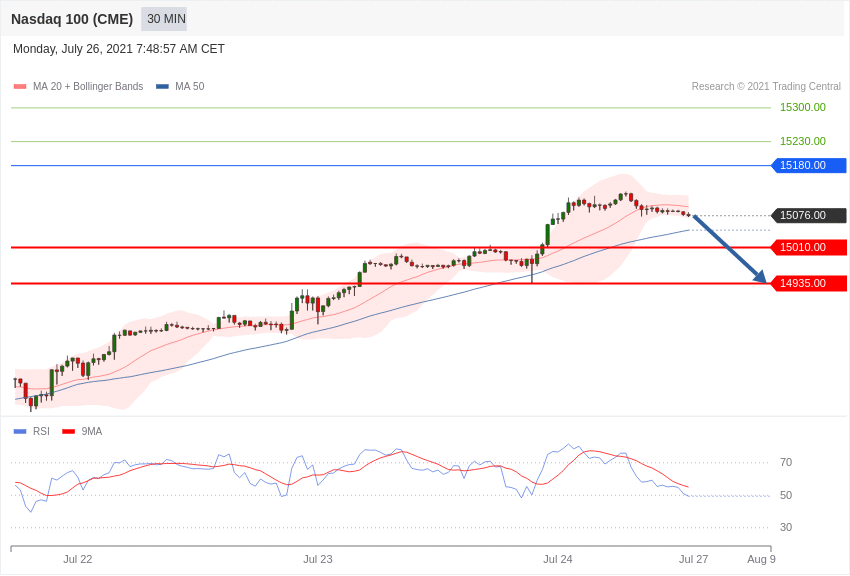Click the Jul 22 date axis label
Screen dimensions: 850x576
78,559
